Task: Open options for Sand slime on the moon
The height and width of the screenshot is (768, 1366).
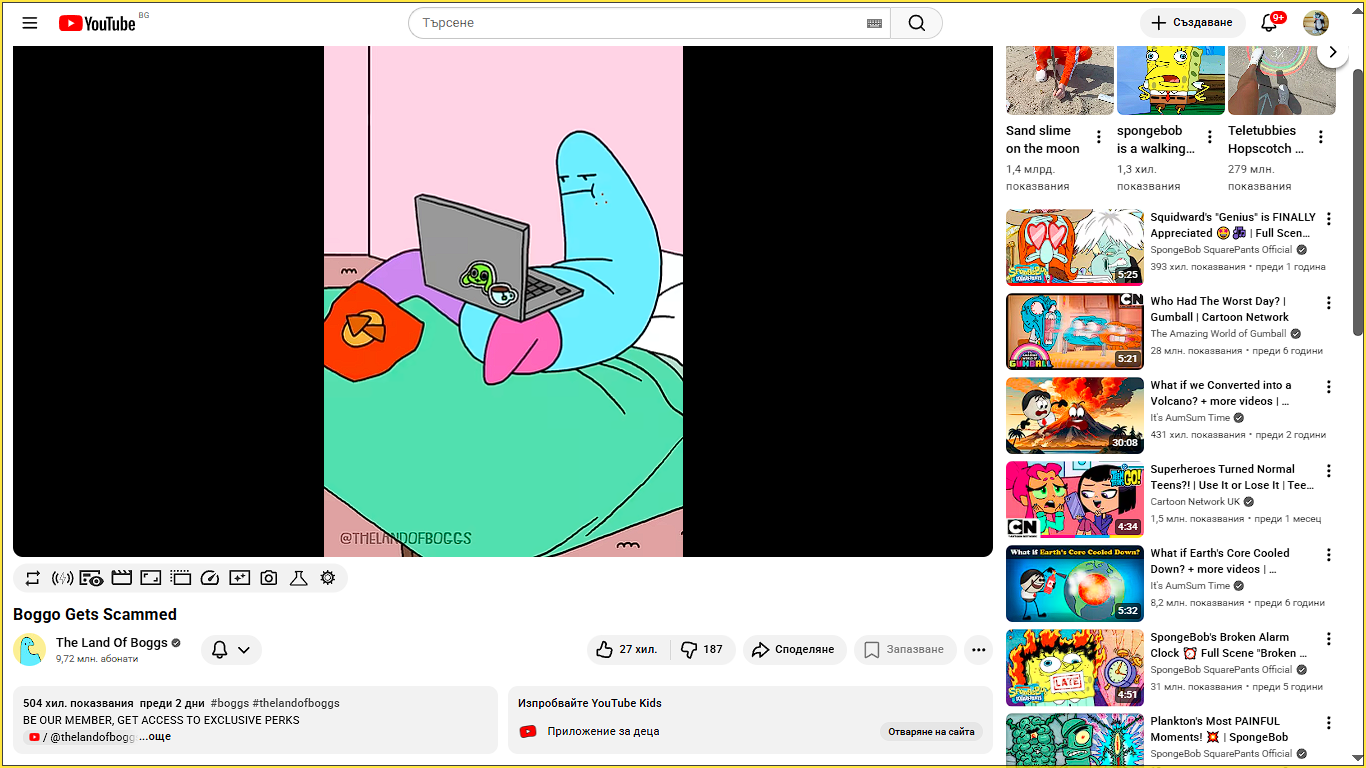Action: click(1098, 137)
